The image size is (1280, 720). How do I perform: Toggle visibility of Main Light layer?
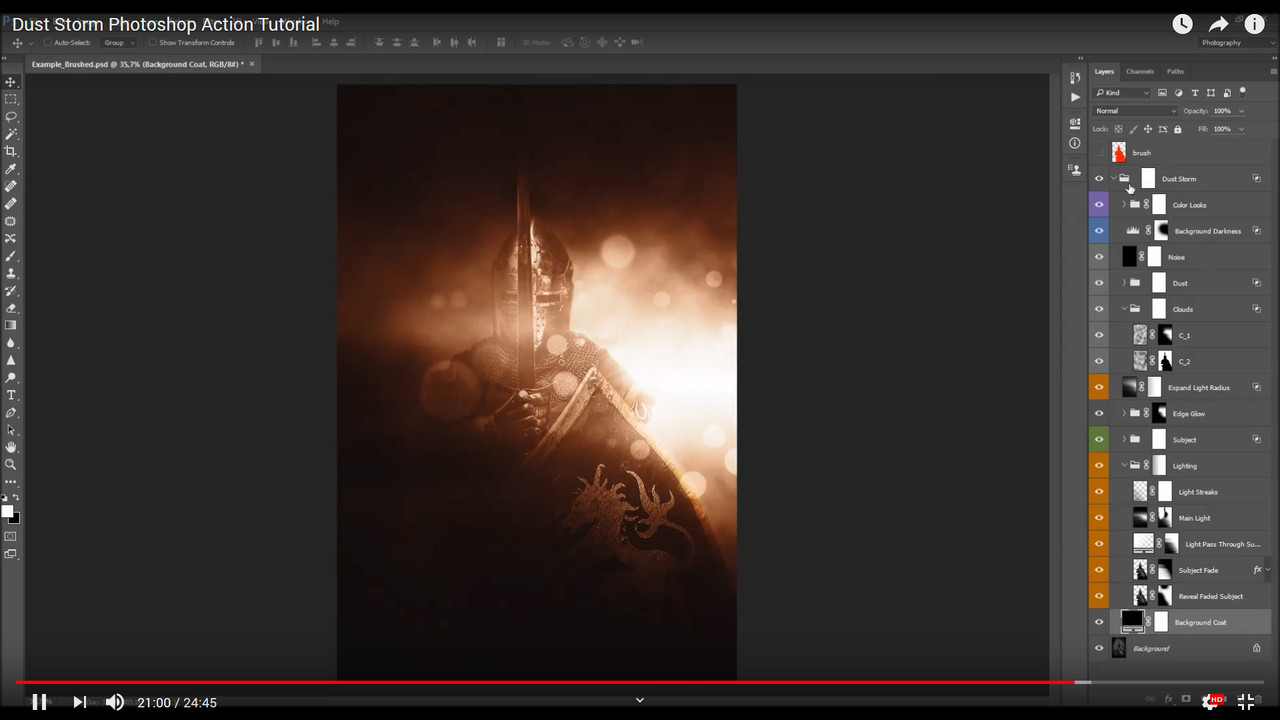pos(1099,518)
